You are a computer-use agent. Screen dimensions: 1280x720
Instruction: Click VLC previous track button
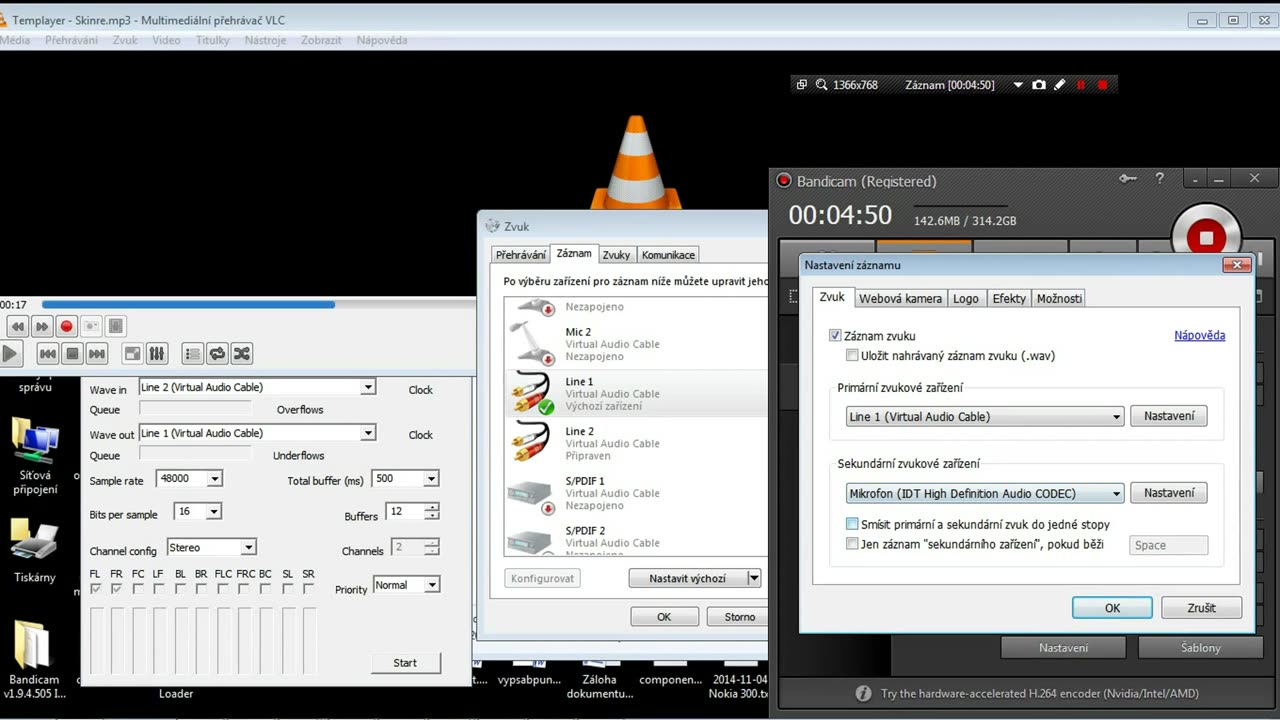47,353
